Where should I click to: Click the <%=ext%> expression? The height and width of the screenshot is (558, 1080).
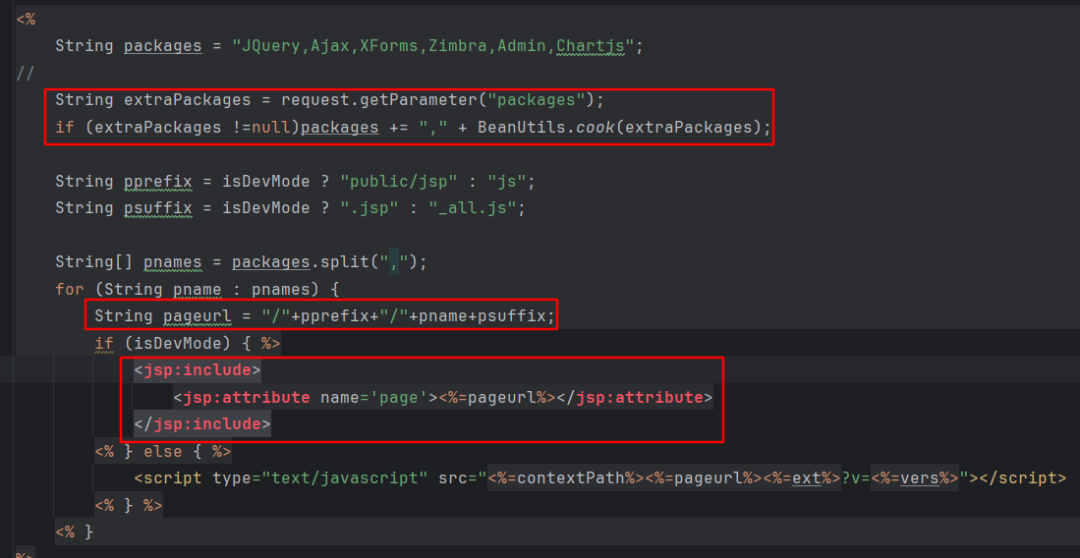[x=802, y=477]
